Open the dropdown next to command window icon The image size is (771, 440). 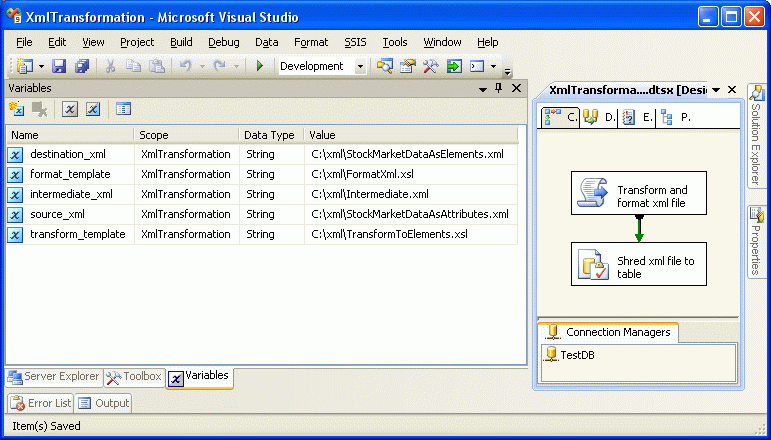[493, 66]
